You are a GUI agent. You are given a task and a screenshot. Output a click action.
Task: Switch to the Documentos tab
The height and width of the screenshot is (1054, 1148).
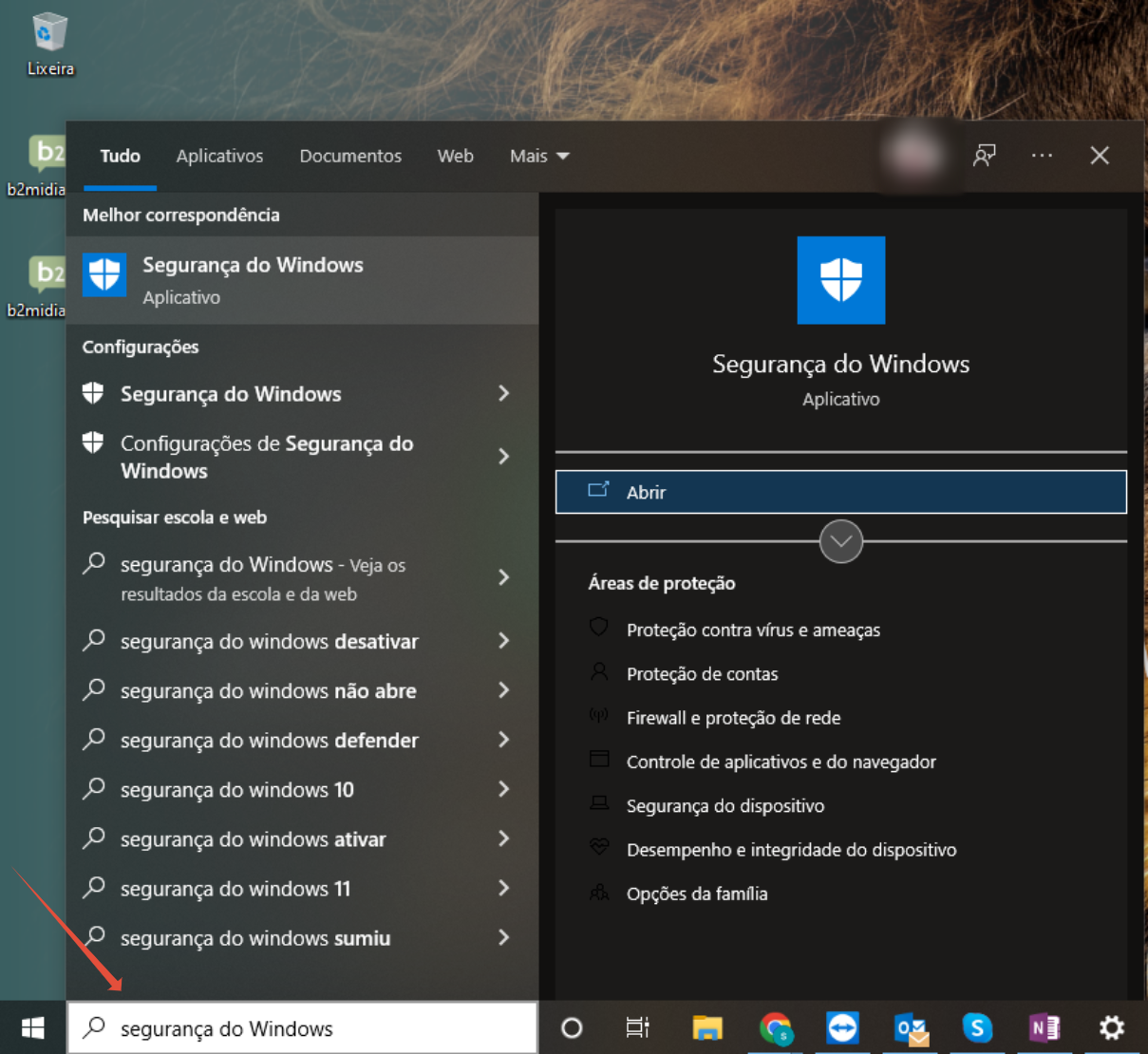click(350, 156)
